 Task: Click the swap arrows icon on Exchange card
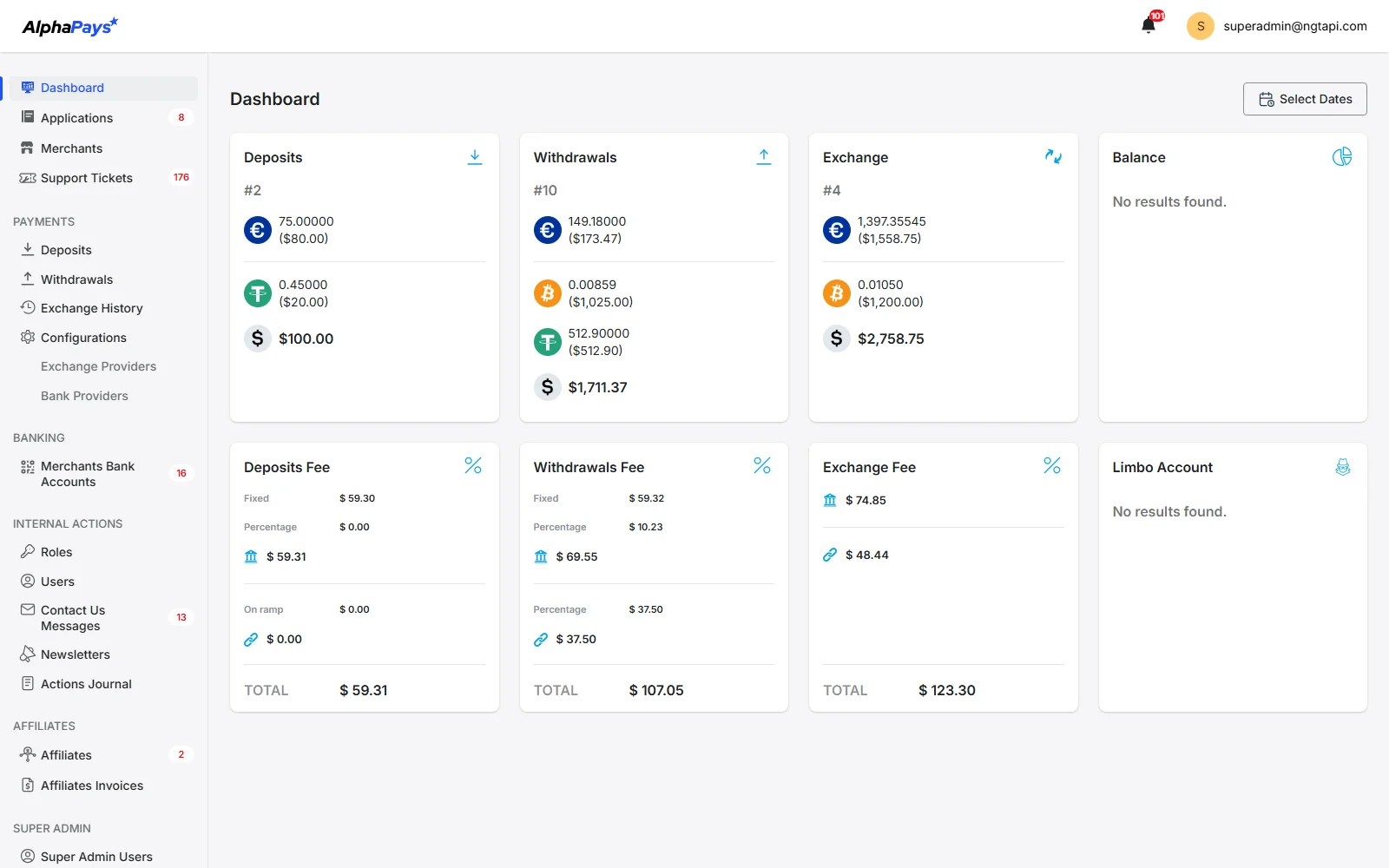(1053, 156)
